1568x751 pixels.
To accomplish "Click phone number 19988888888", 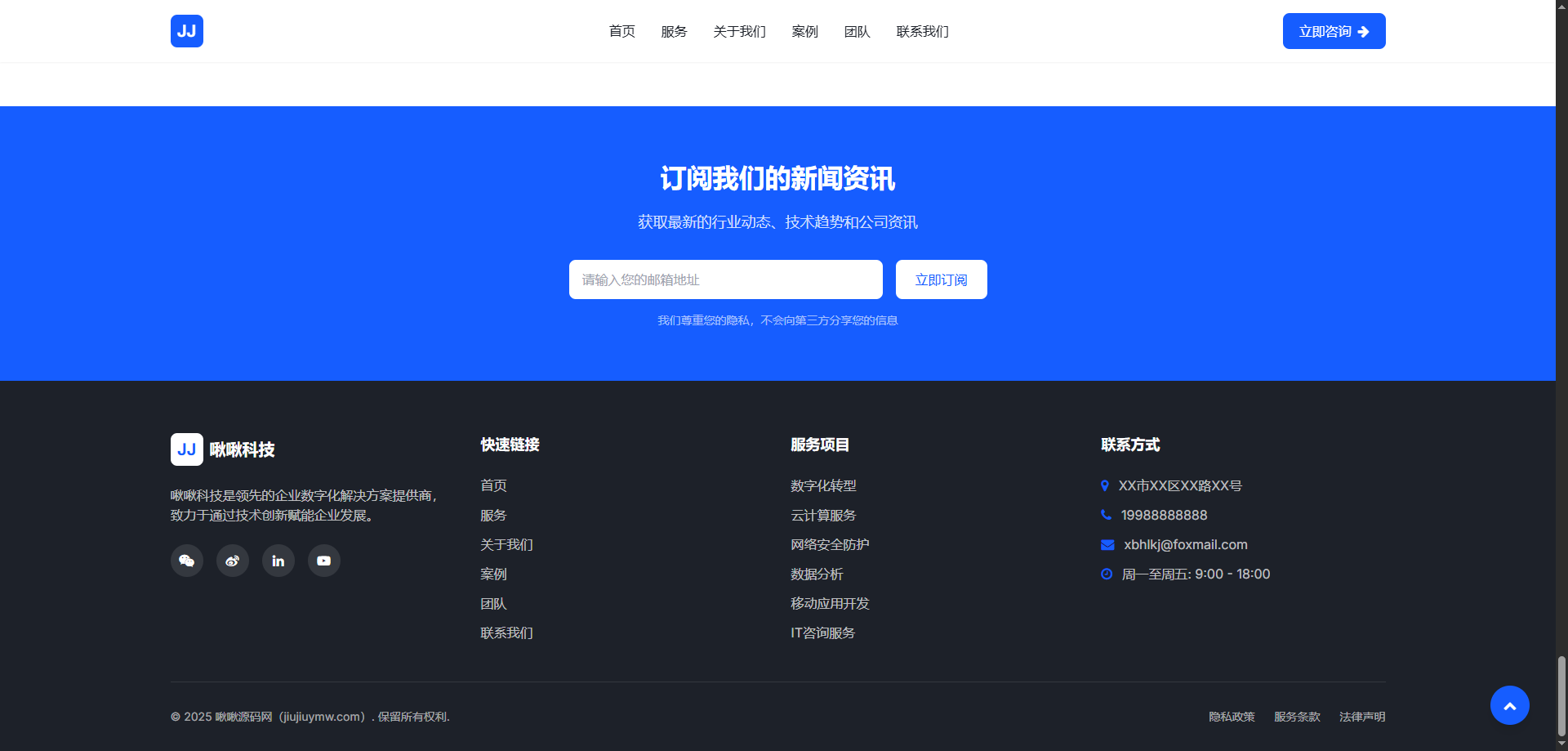I will click(x=1165, y=515).
